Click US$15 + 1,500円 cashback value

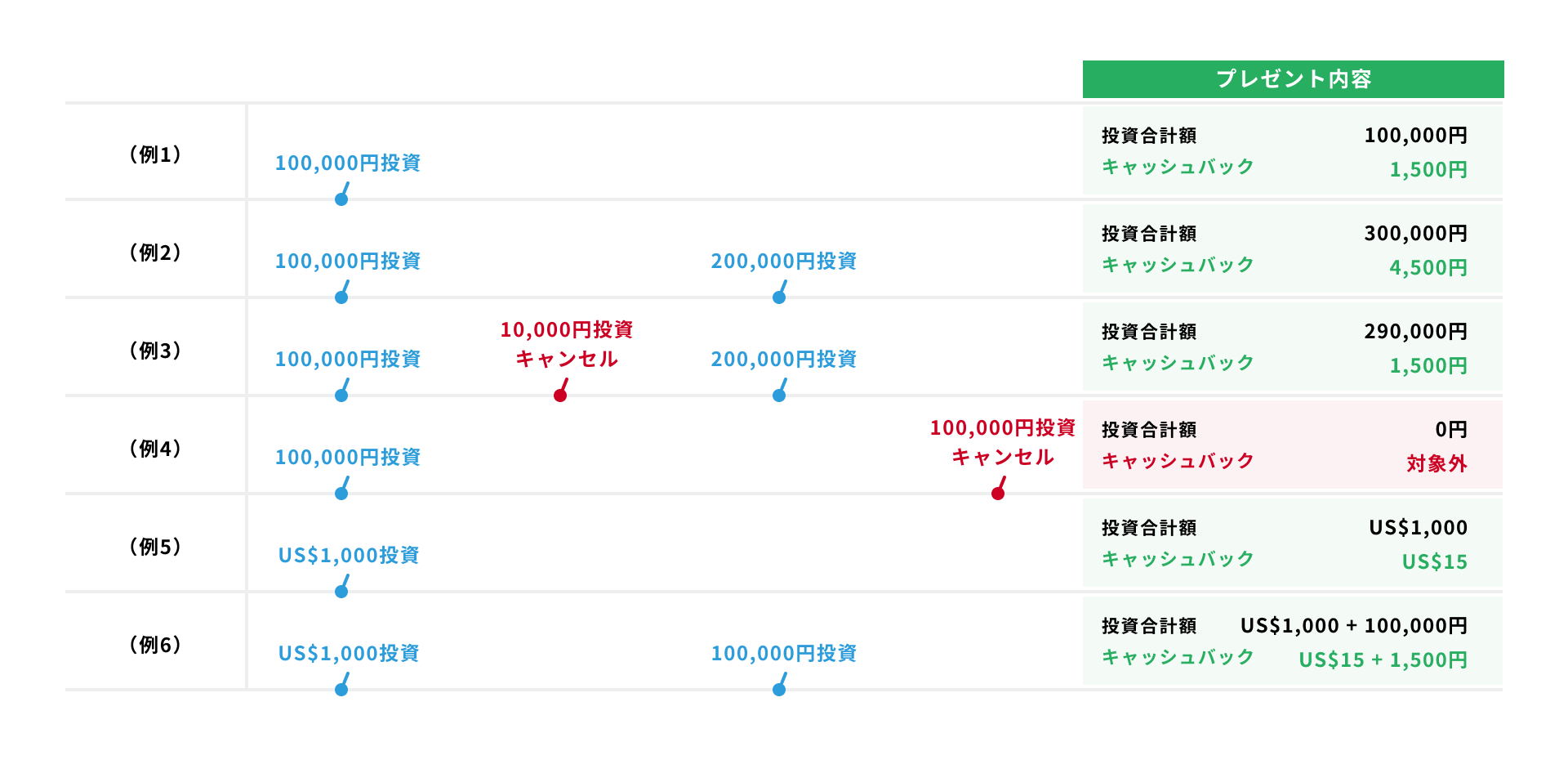click(1383, 660)
